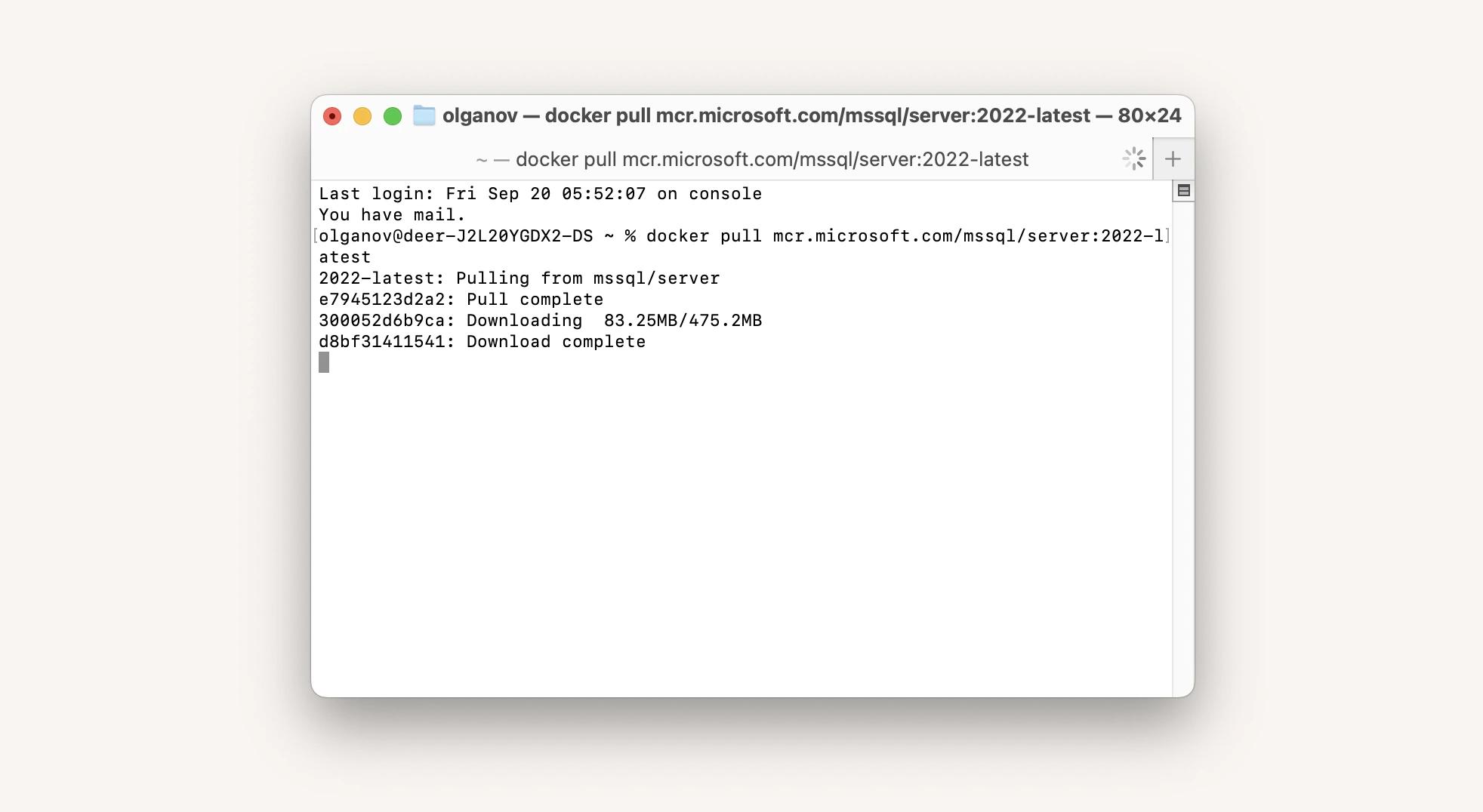The width and height of the screenshot is (1483, 812).
Task: Click the tilde symbol in the tab title
Action: [481, 159]
